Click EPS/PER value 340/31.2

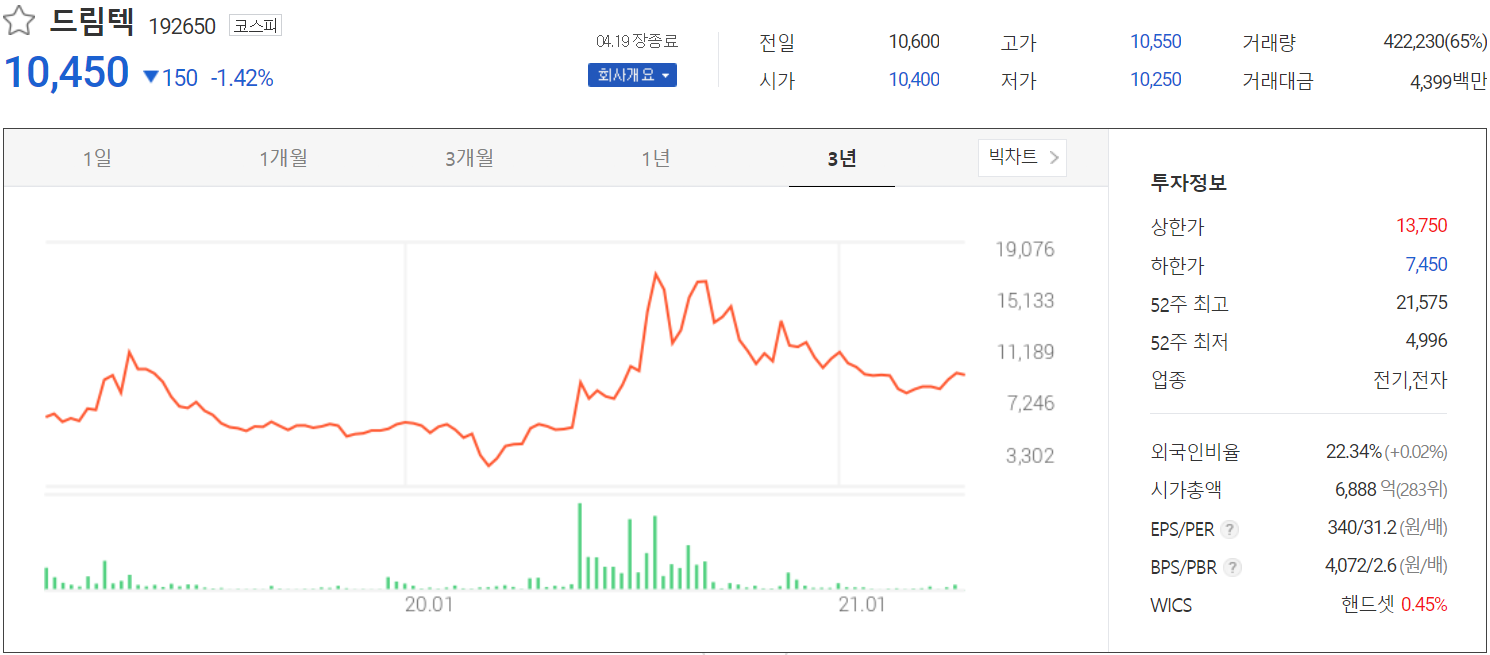(1361, 528)
